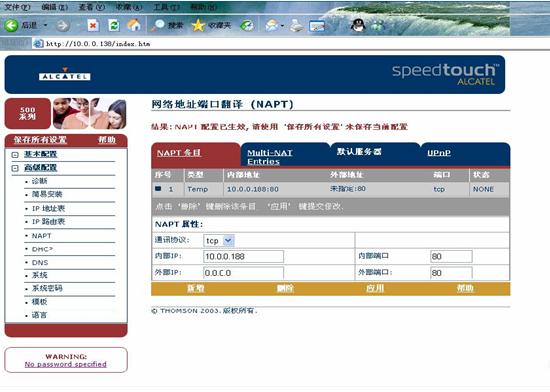Click the browser Back arrow icon
550x392 pixels.
pyautogui.click(x=11, y=25)
